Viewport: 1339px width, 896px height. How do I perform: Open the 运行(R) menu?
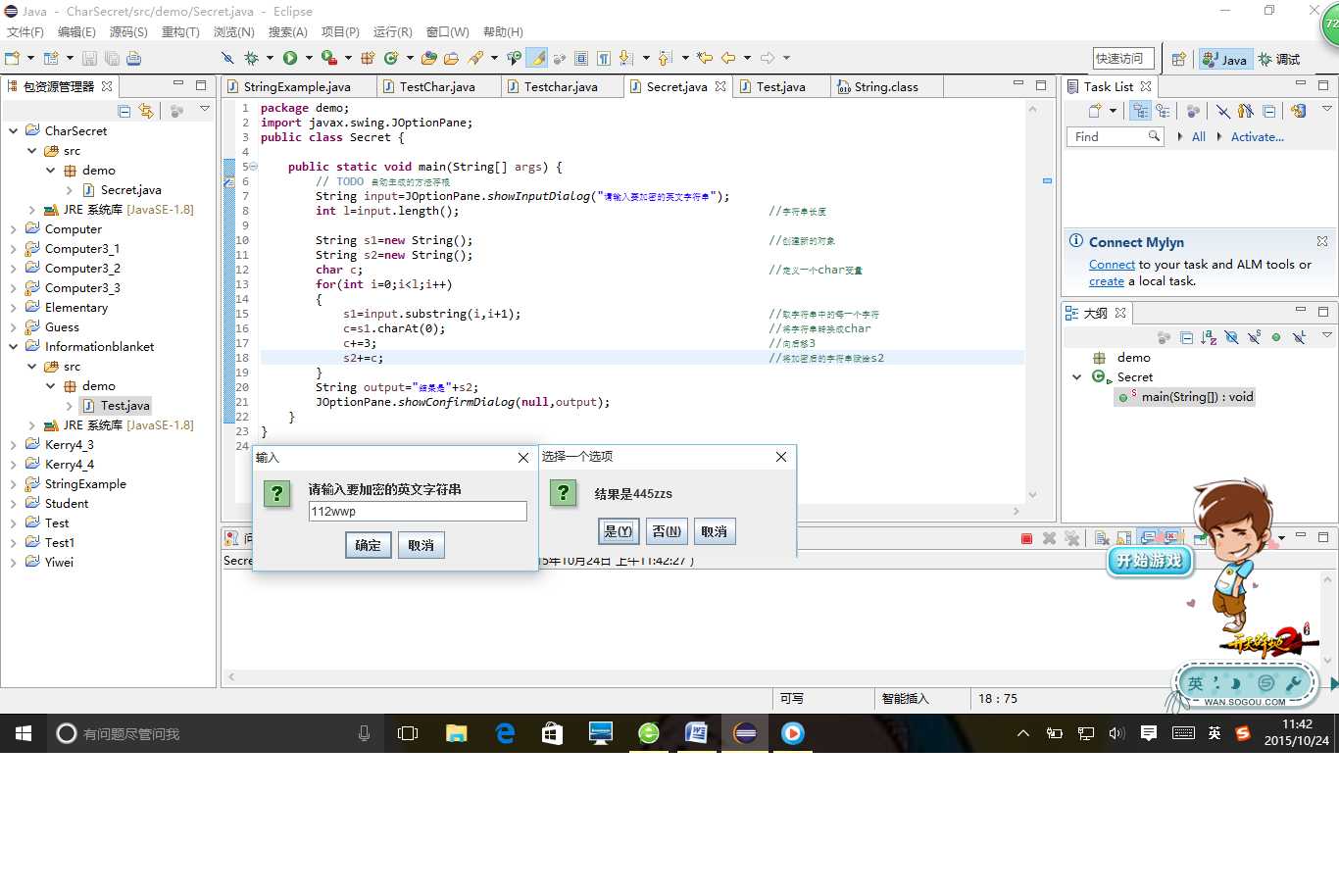point(393,32)
